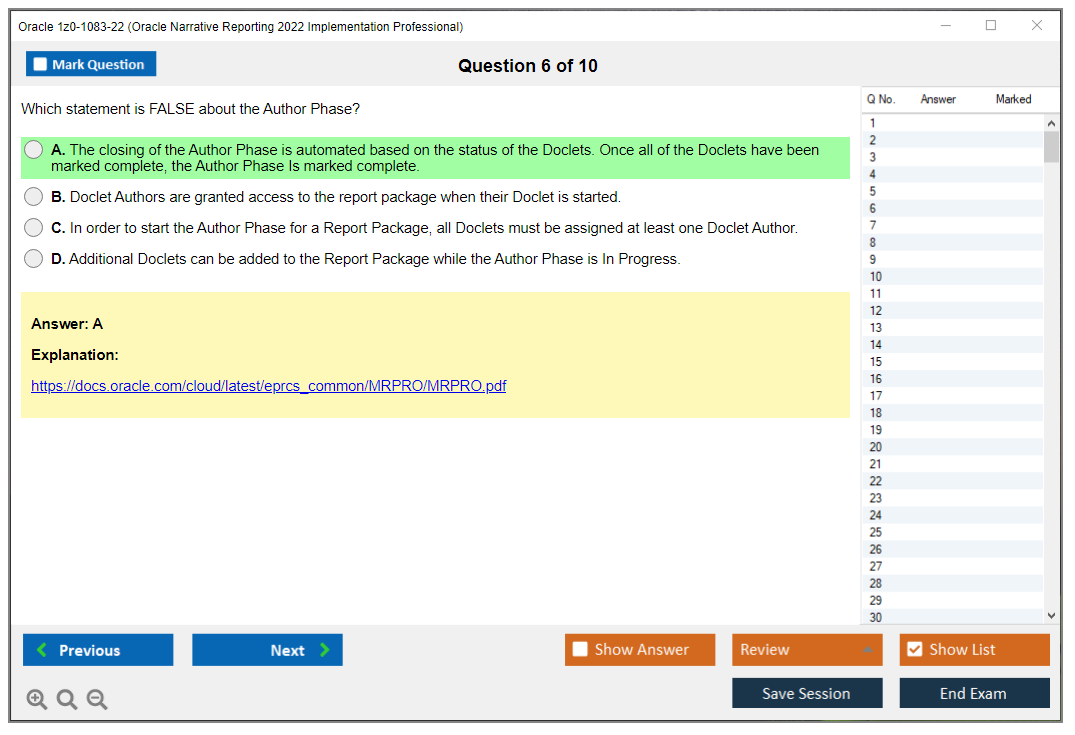This screenshot has width=1075, height=735.
Task: Toggle the Show Answer checkbox
Action: tap(581, 650)
